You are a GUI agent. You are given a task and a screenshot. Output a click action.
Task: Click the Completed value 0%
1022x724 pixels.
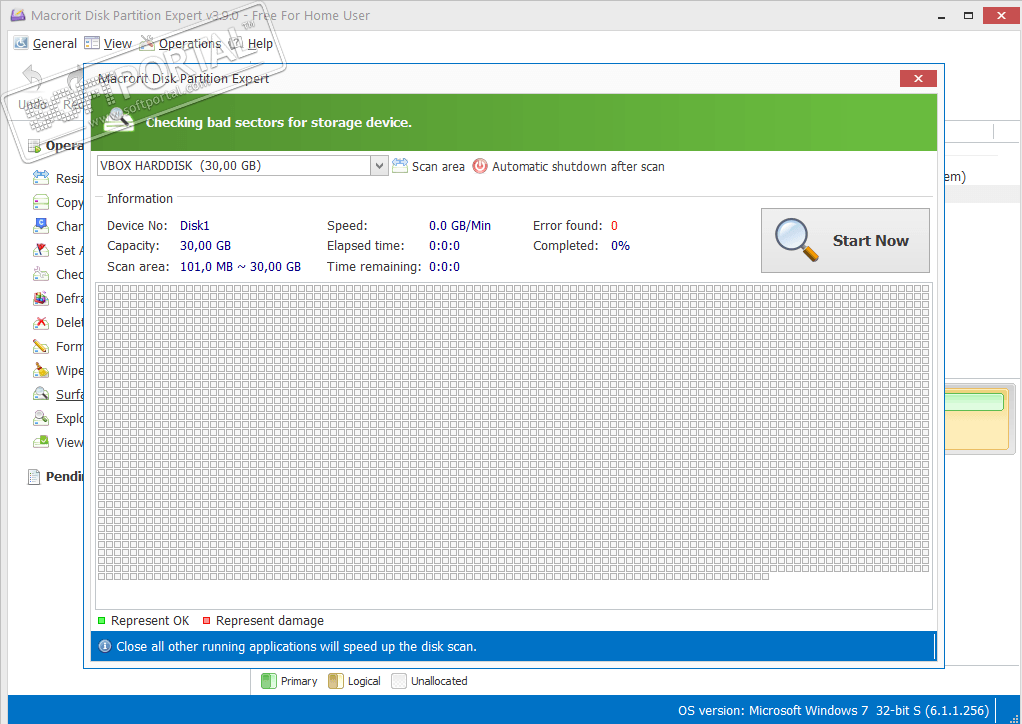click(x=620, y=246)
